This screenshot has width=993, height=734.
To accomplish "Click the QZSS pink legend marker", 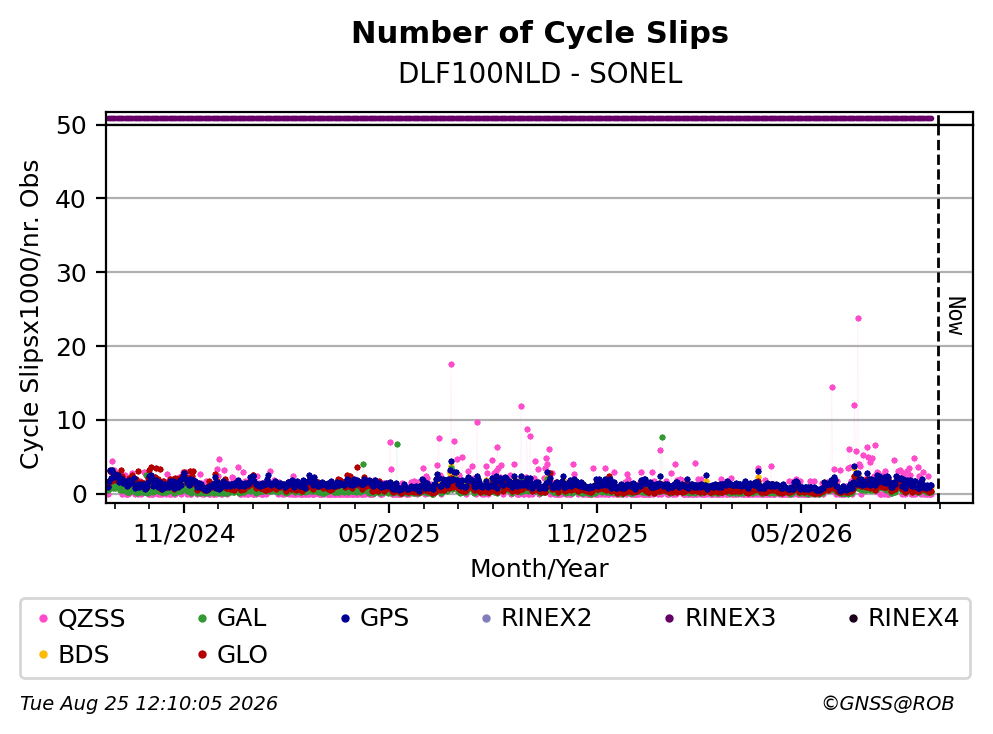I will (43, 619).
